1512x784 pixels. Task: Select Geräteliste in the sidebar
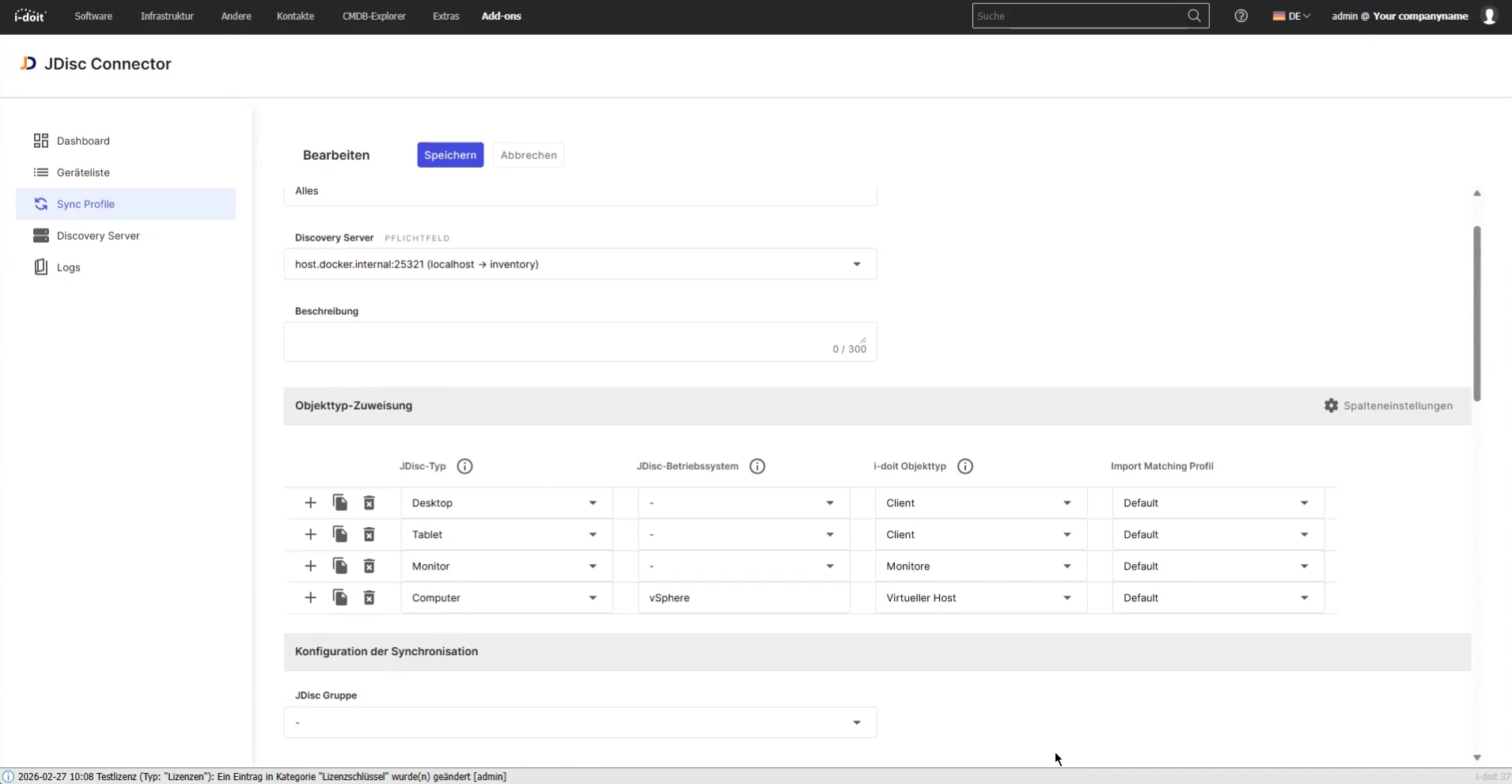83,172
